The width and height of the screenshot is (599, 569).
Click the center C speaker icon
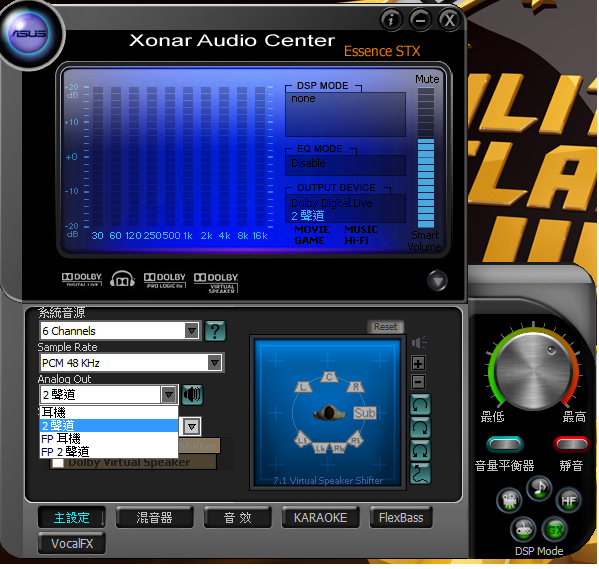[329, 377]
